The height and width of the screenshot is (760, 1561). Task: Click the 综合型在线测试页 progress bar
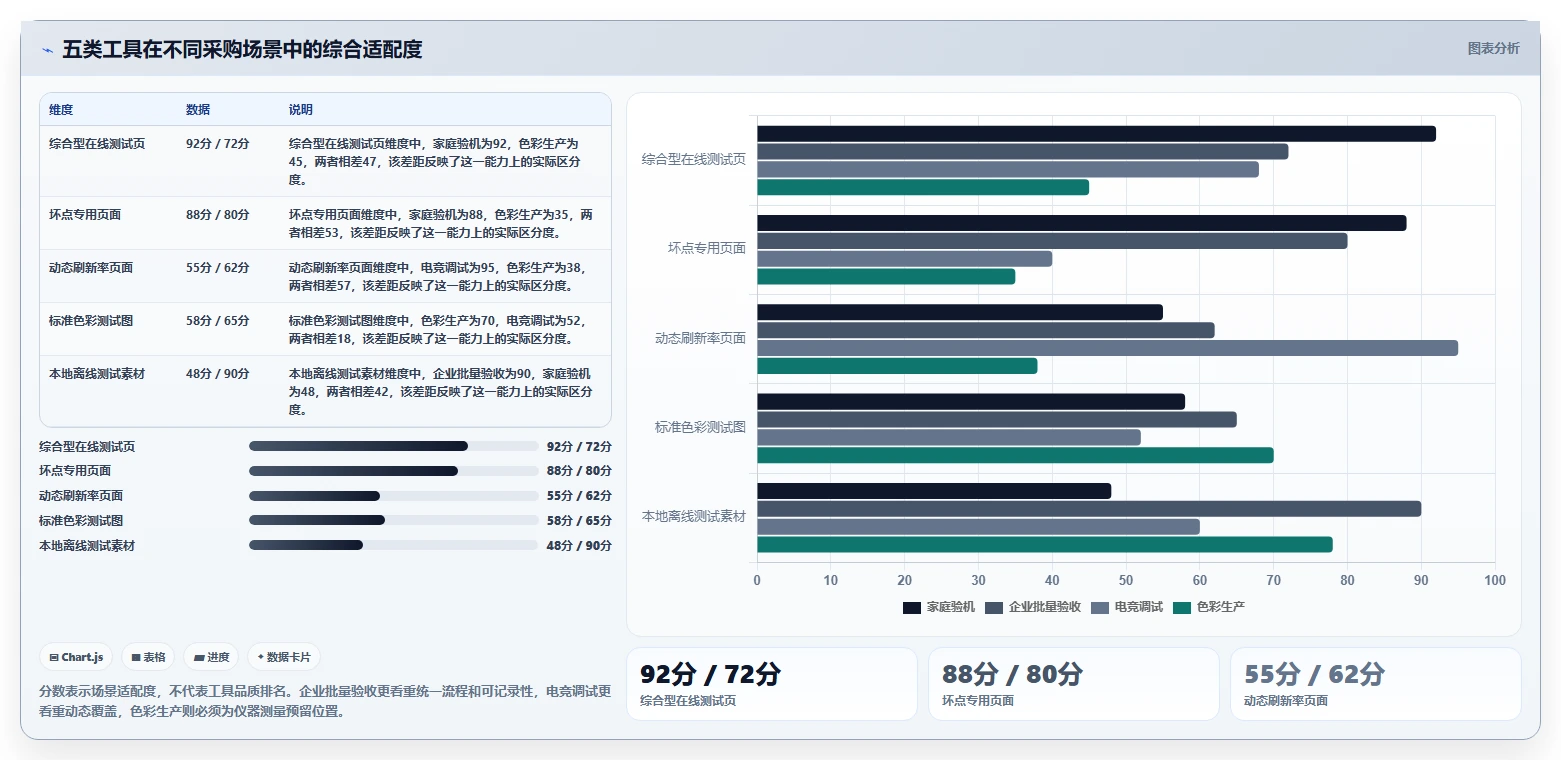pyautogui.click(x=394, y=446)
